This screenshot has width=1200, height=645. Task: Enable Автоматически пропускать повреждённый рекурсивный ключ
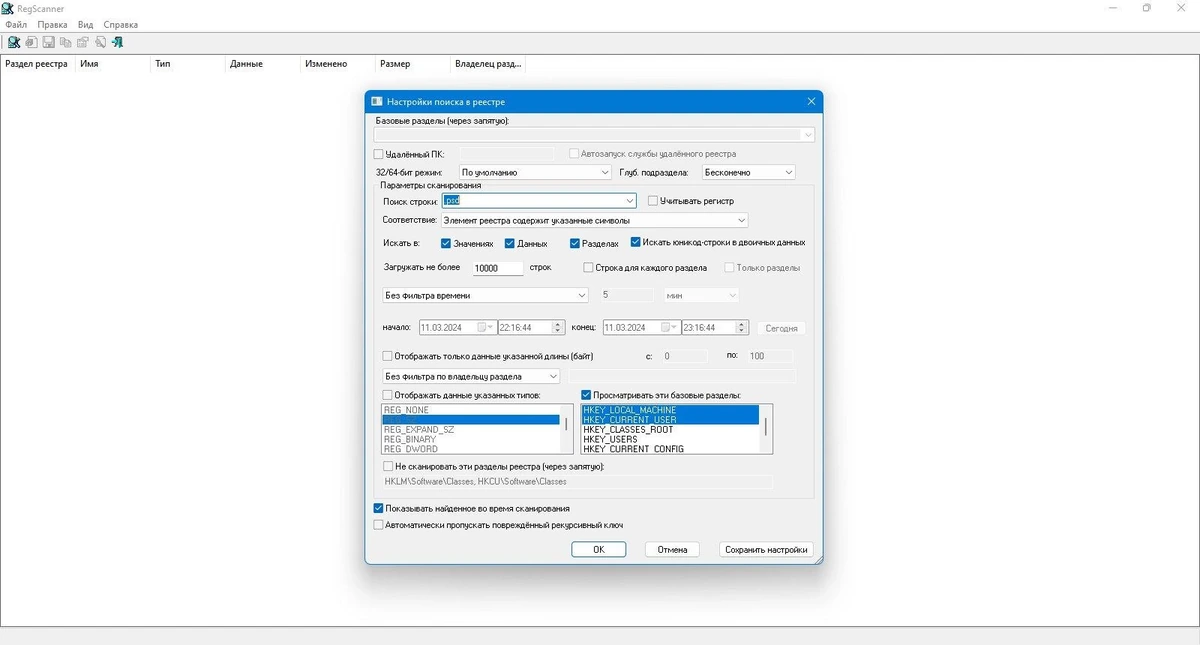(x=378, y=525)
